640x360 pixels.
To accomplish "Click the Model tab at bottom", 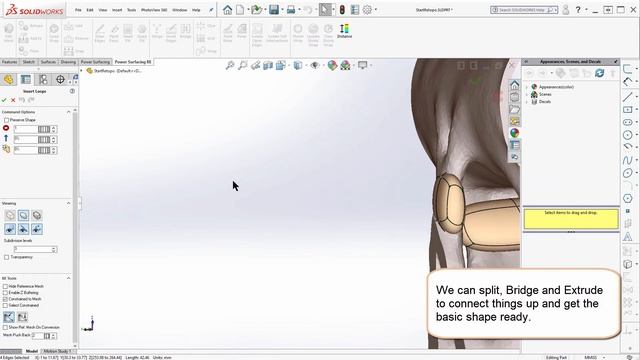I will (31, 351).
